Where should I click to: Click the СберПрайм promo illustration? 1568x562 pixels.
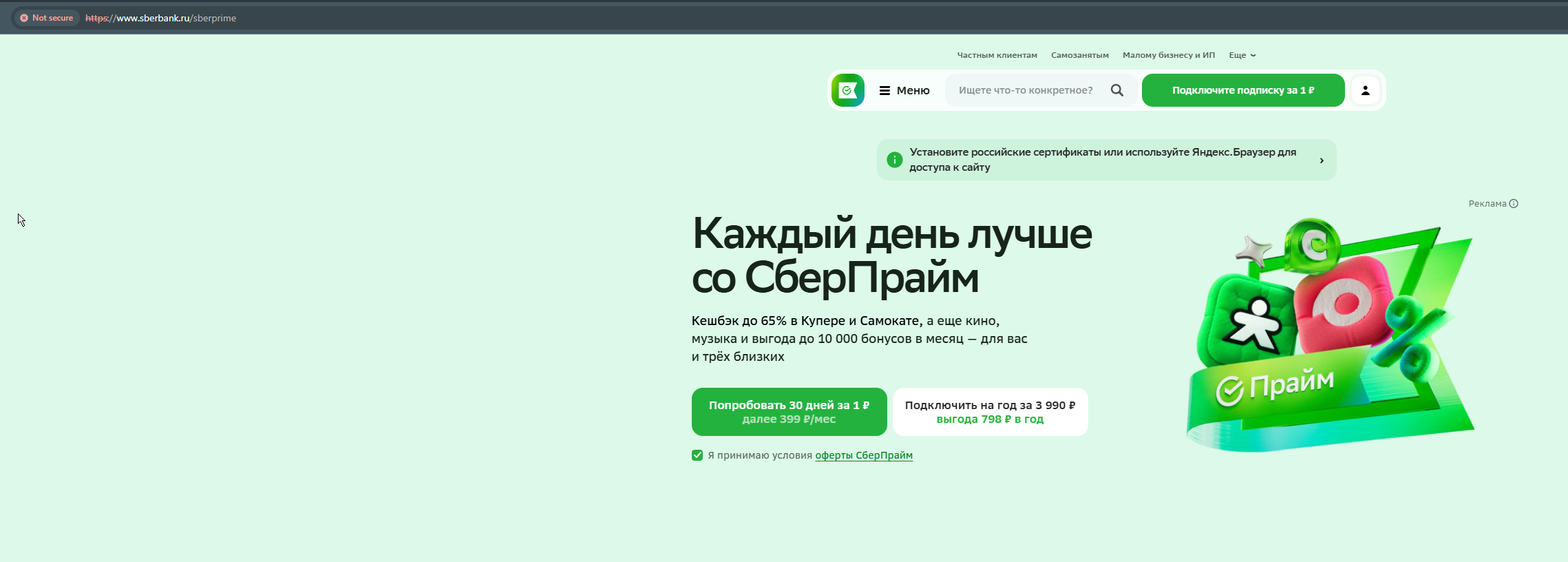tap(1331, 335)
